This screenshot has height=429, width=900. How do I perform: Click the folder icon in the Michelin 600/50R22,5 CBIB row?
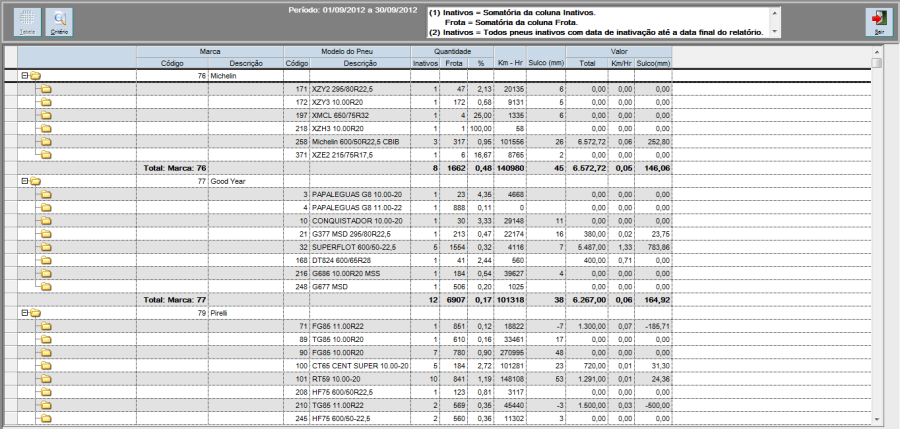46,142
